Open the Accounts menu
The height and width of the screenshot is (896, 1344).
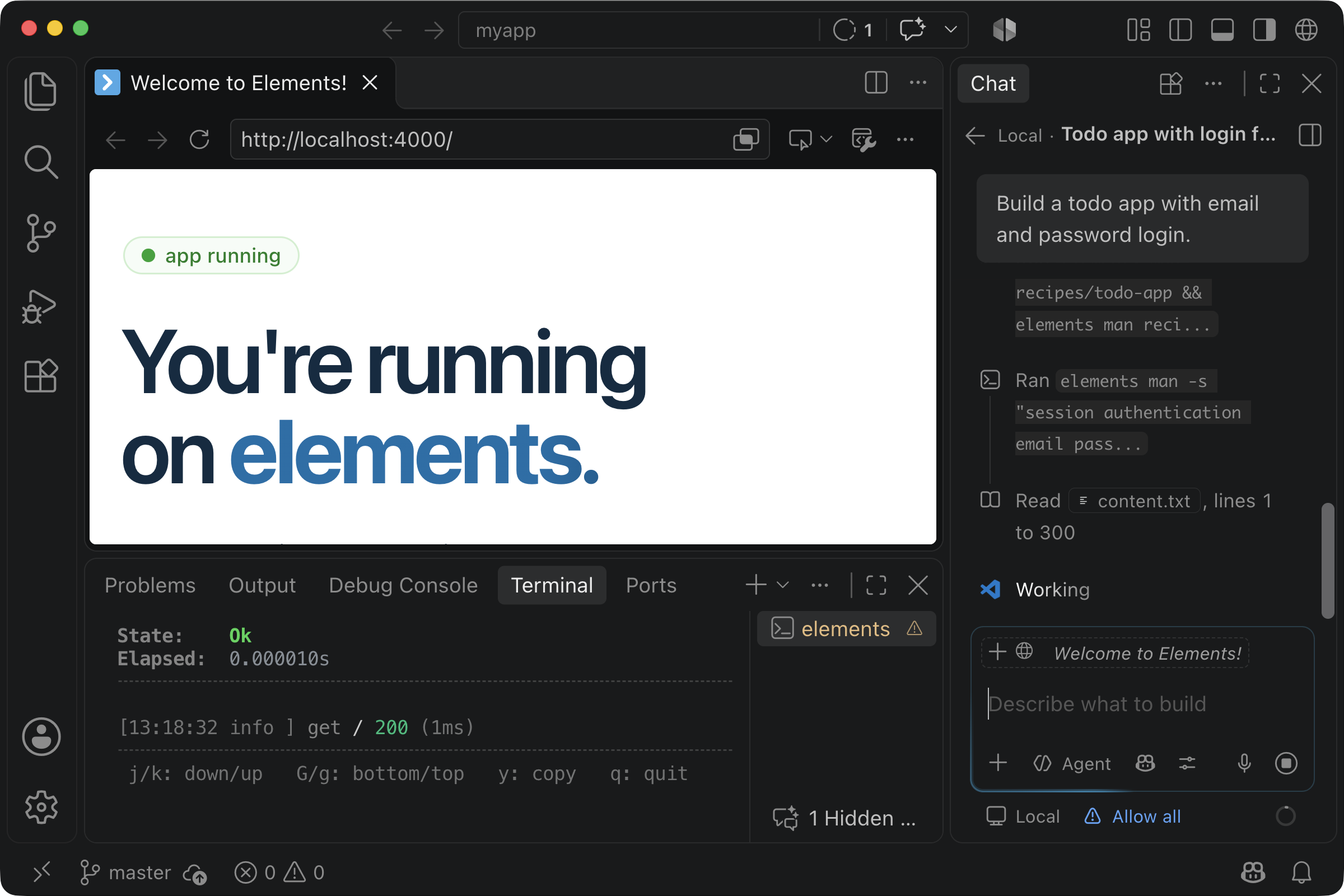41,736
